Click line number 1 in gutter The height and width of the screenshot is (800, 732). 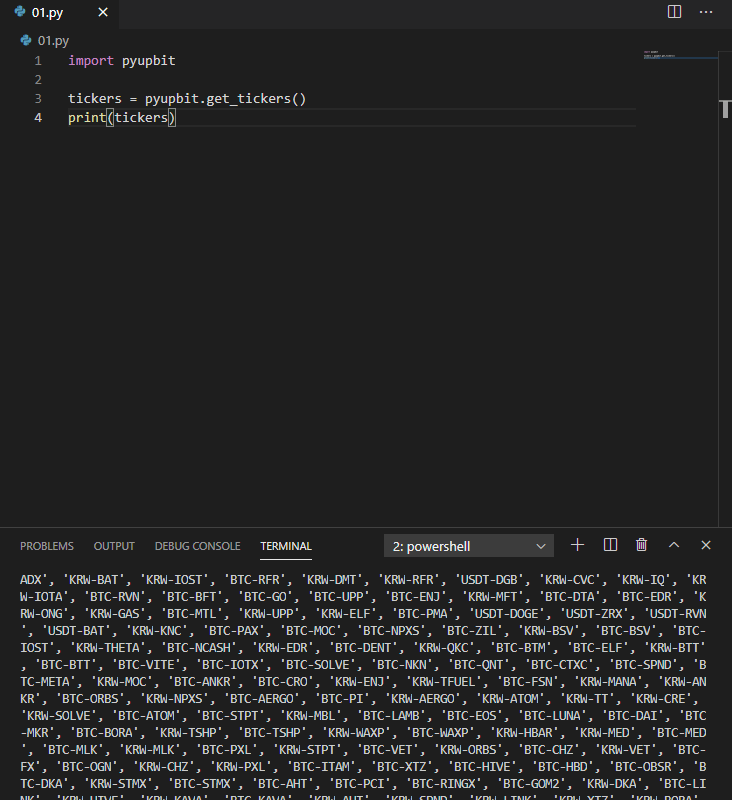click(38, 61)
